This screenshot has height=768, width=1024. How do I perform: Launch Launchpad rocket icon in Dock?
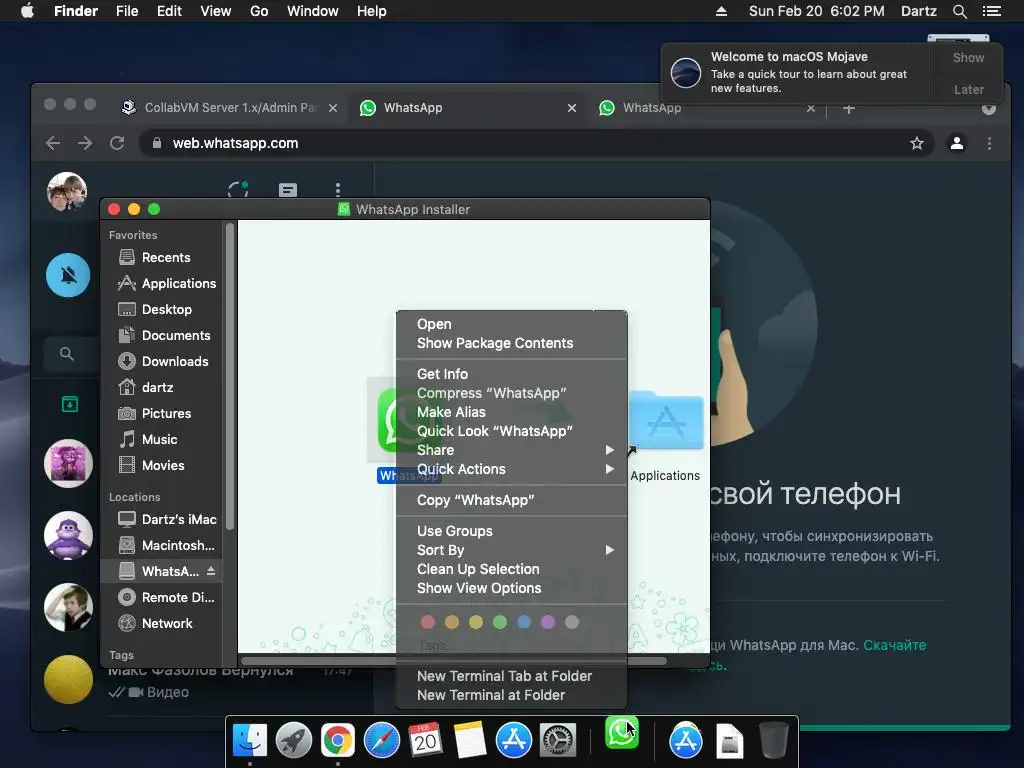click(x=294, y=741)
